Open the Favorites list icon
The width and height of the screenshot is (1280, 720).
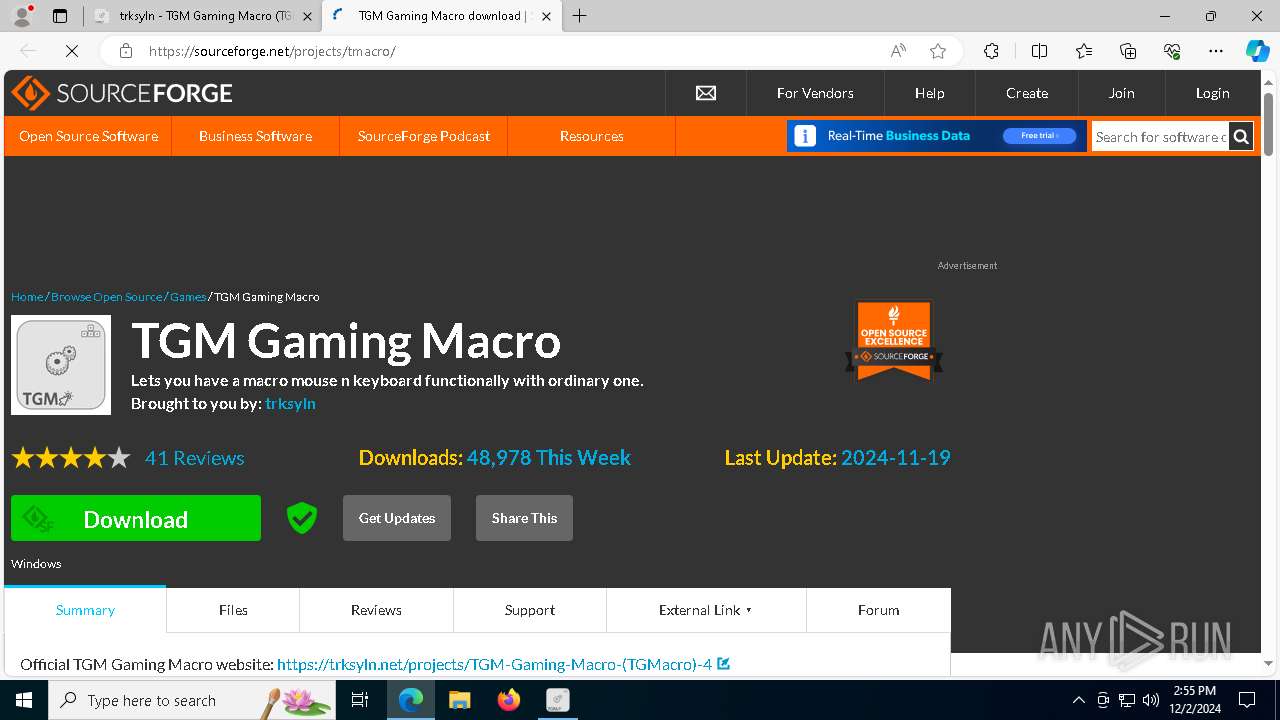pyautogui.click(x=1084, y=51)
